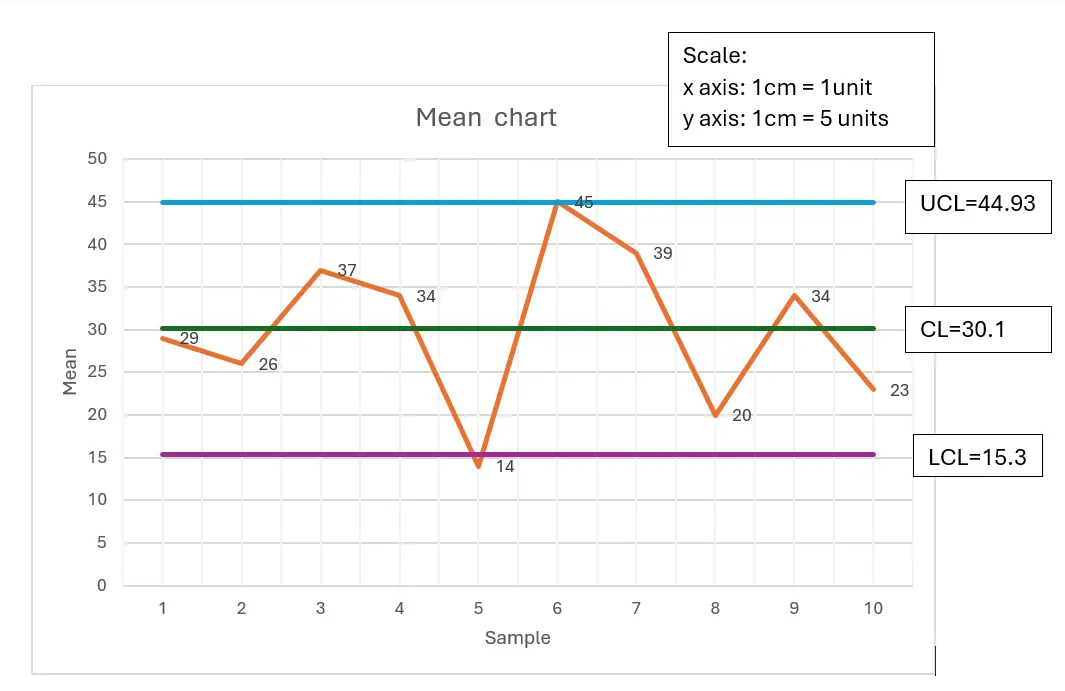Click the 0 tick label on the y-axis
The height and width of the screenshot is (691, 1065).
(101, 586)
